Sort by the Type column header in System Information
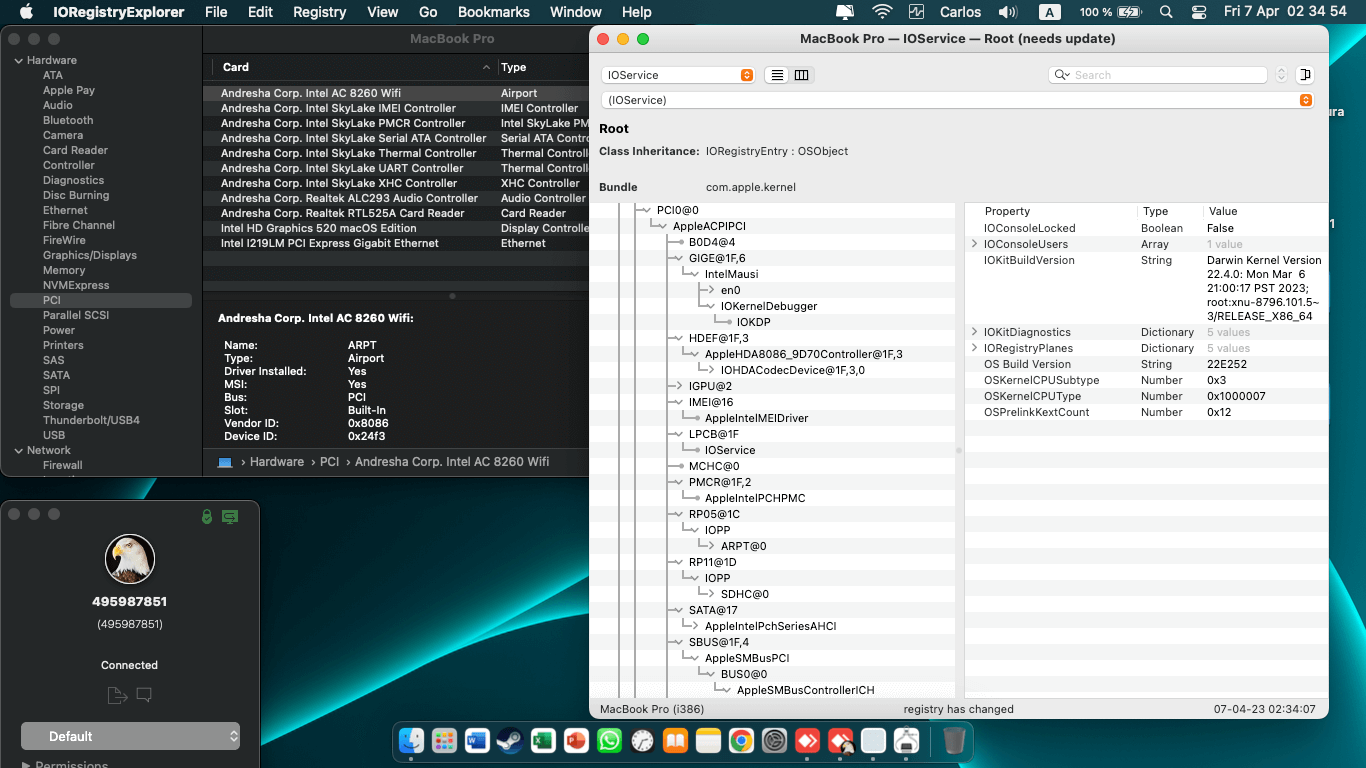Screen dimensions: 1366x768 [544, 68]
